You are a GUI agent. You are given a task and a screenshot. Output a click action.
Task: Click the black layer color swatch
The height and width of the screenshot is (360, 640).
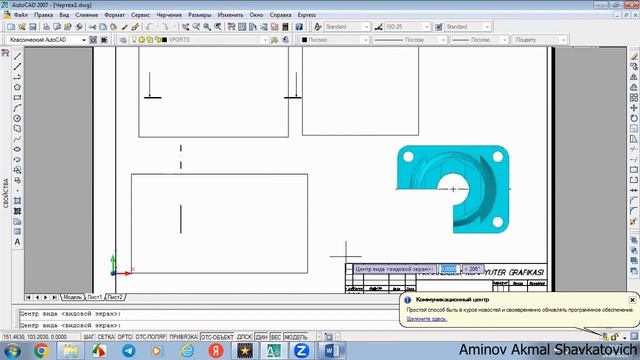tap(164, 40)
